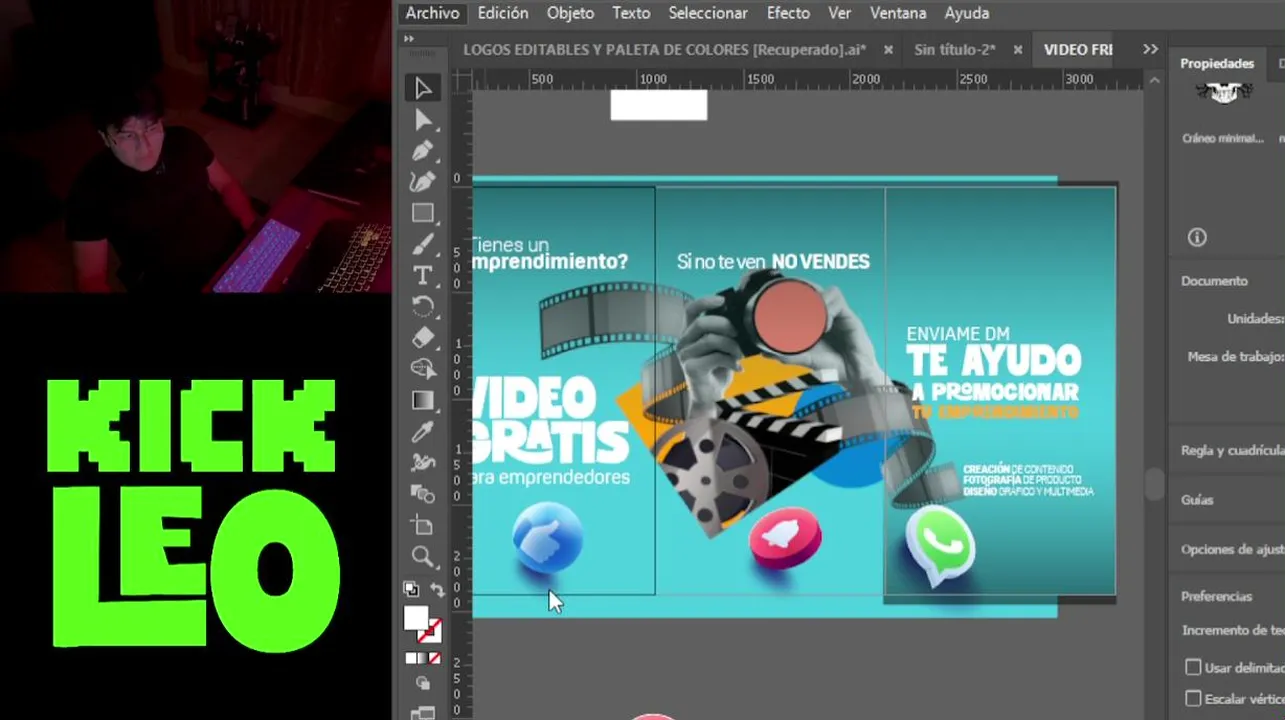
Task: Click the Mesa de trabajo label
Action: 1236,356
